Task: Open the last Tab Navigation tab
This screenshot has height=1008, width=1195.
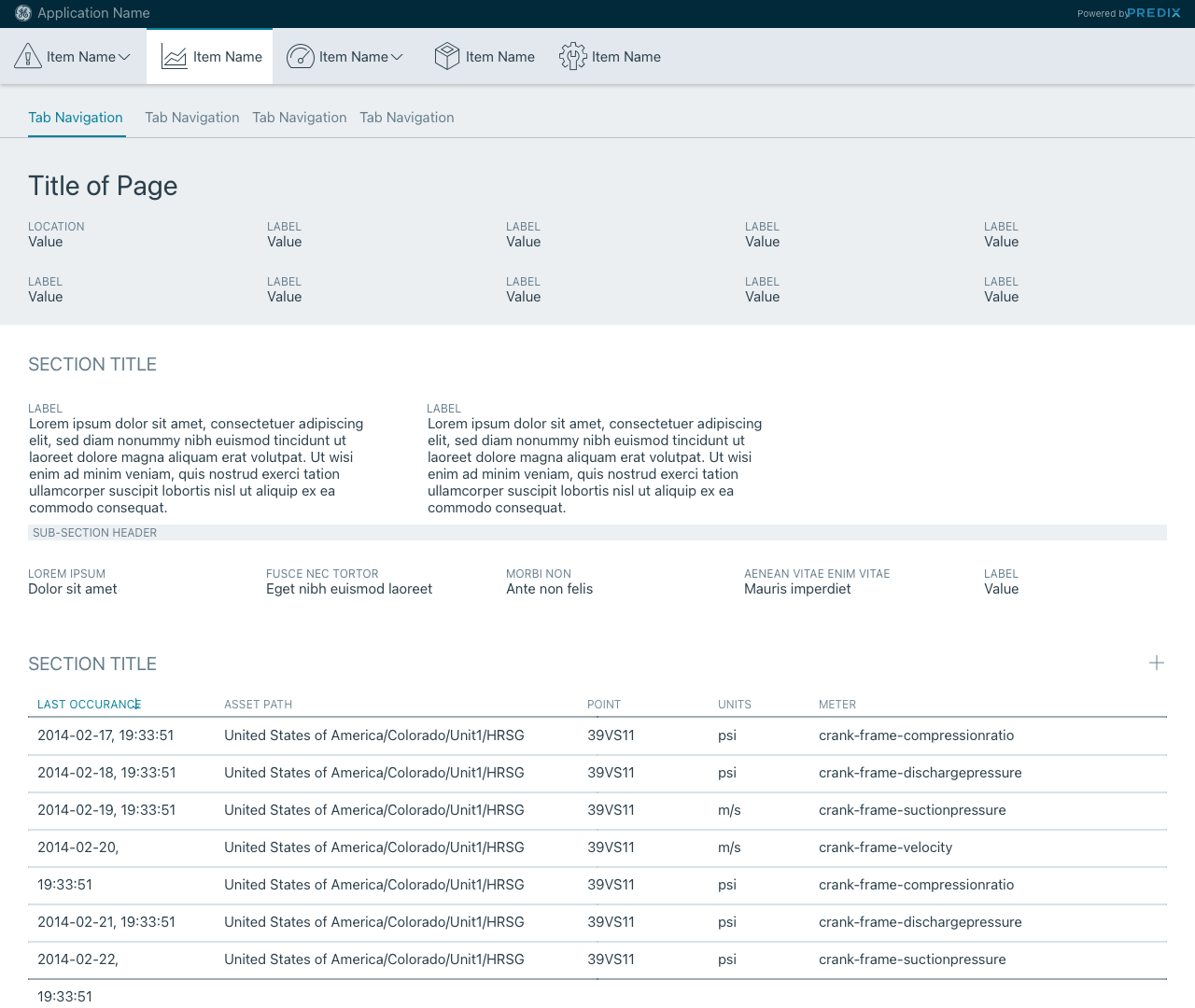Action: click(407, 118)
